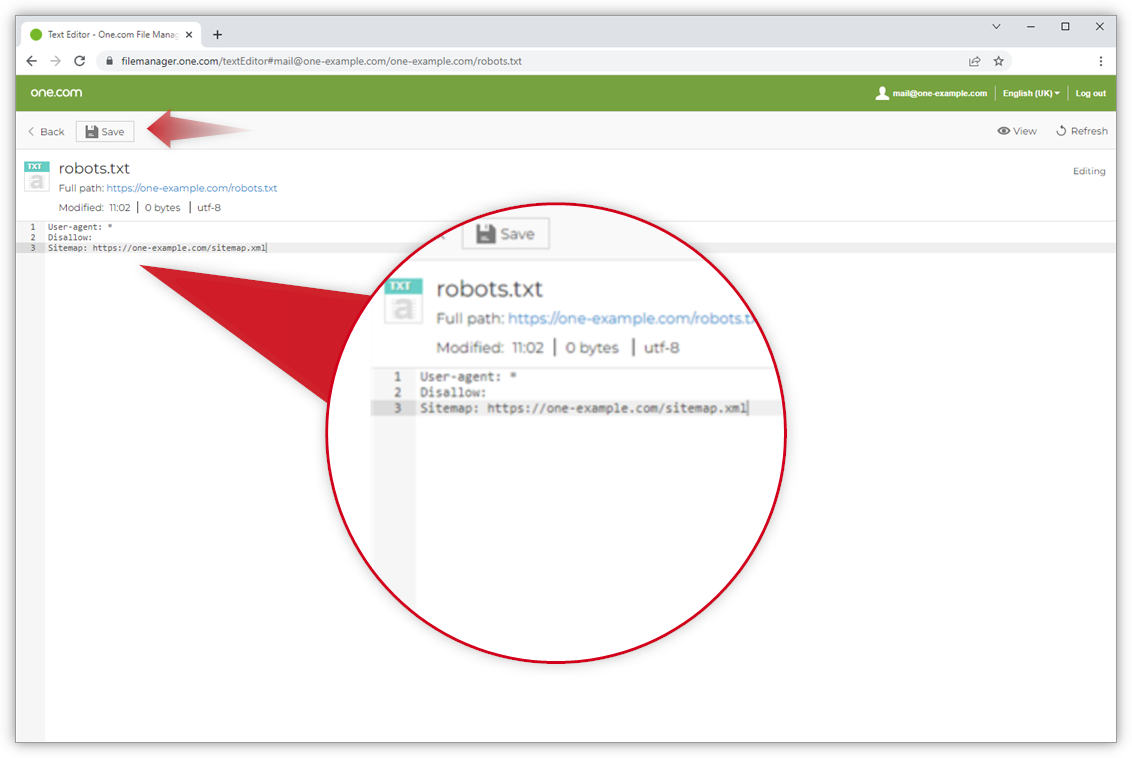The image size is (1132, 758).
Task: Open the tab search chevron
Action: 996,26
